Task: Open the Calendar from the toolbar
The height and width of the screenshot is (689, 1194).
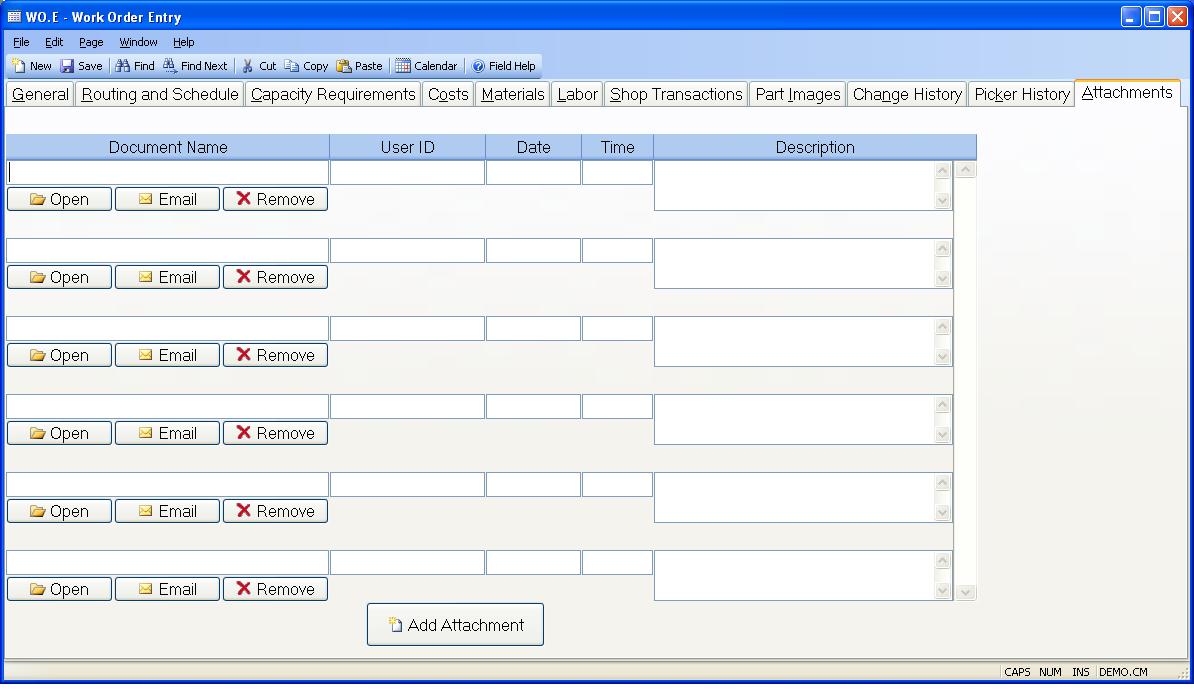Action: coord(403,66)
